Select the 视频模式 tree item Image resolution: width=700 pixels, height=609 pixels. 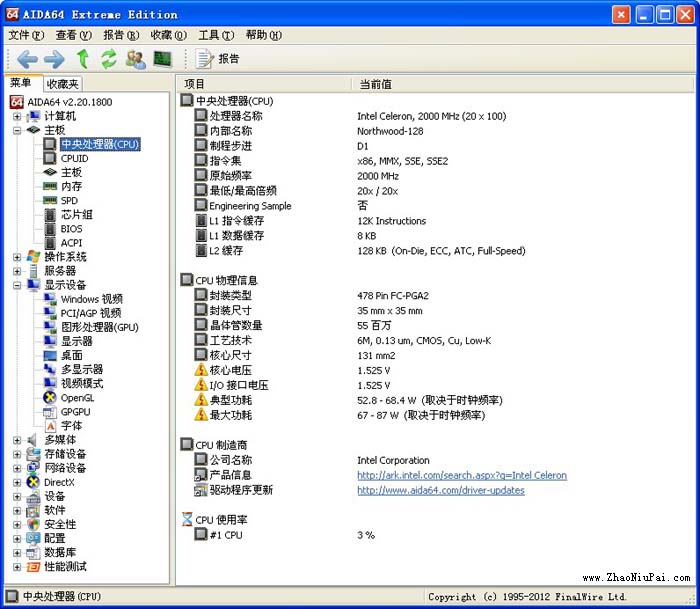click(82, 384)
